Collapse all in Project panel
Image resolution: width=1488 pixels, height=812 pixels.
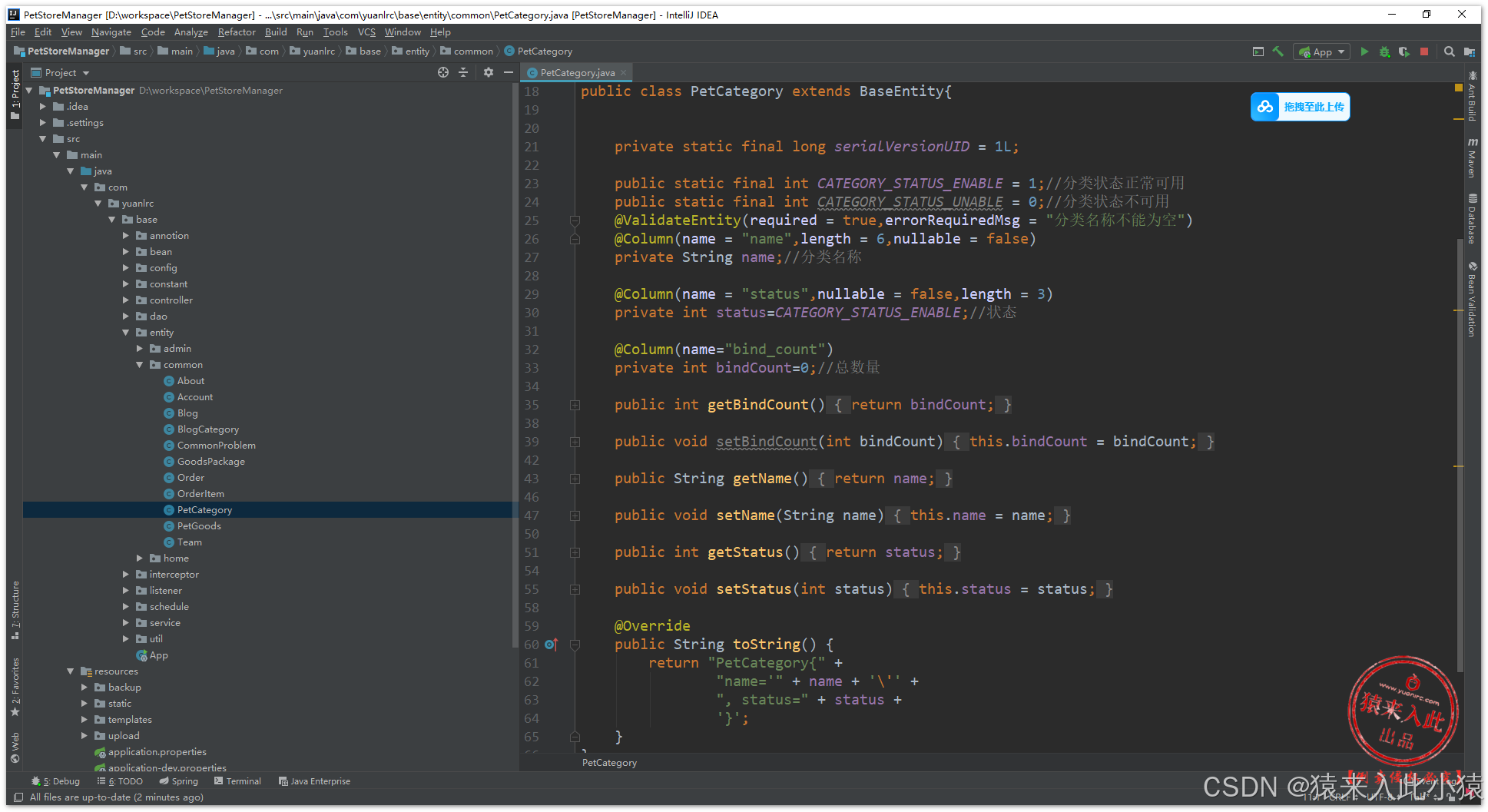(463, 72)
